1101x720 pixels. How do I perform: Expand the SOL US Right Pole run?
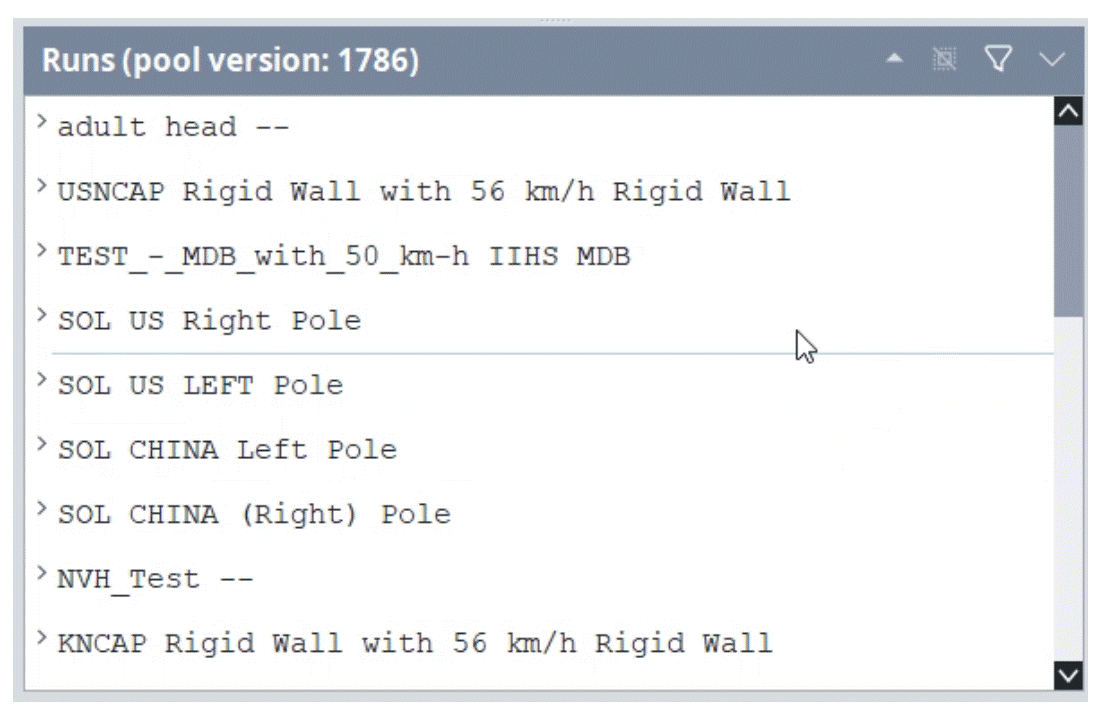[41, 315]
